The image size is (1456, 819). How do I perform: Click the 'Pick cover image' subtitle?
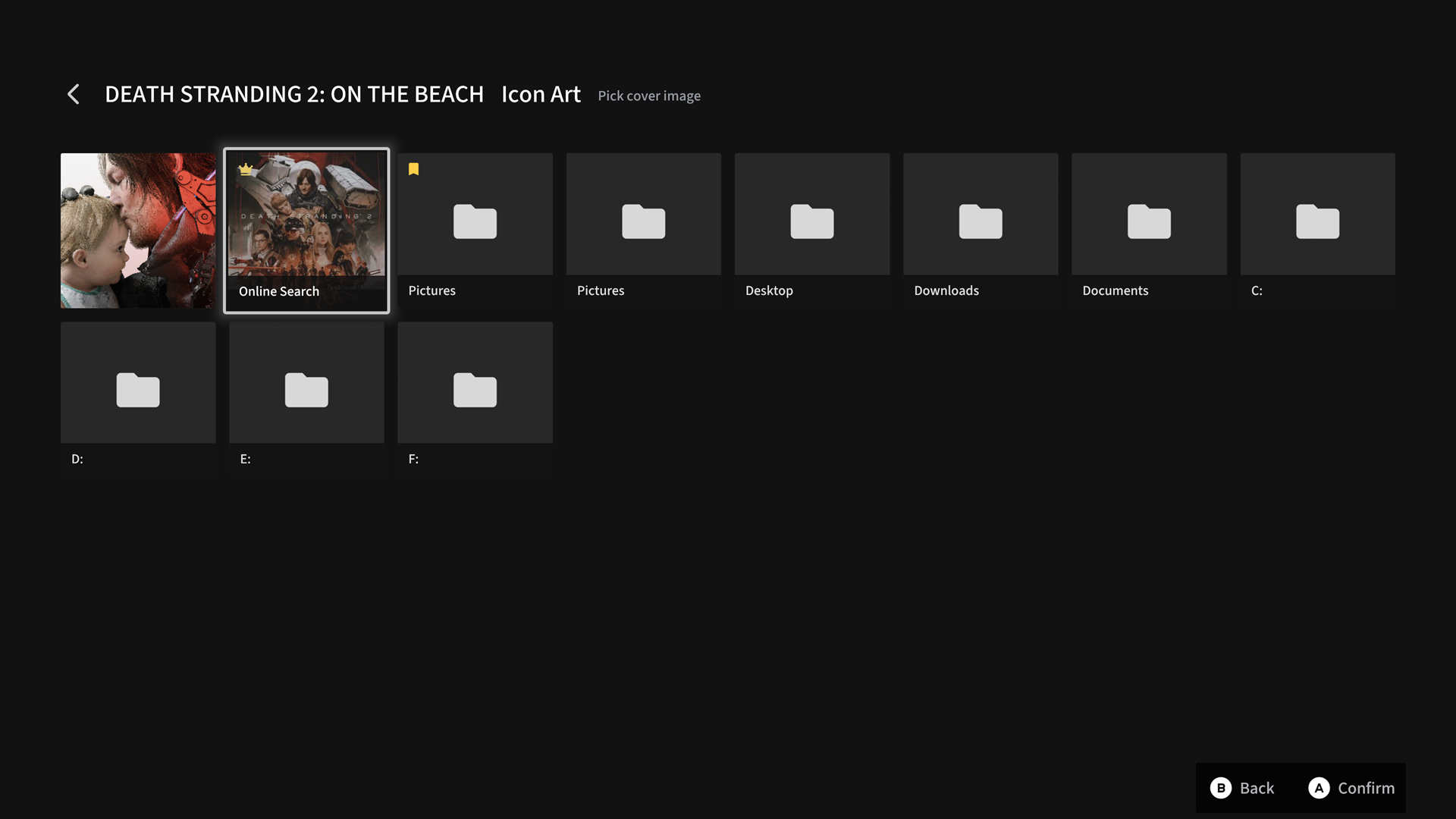(x=649, y=96)
